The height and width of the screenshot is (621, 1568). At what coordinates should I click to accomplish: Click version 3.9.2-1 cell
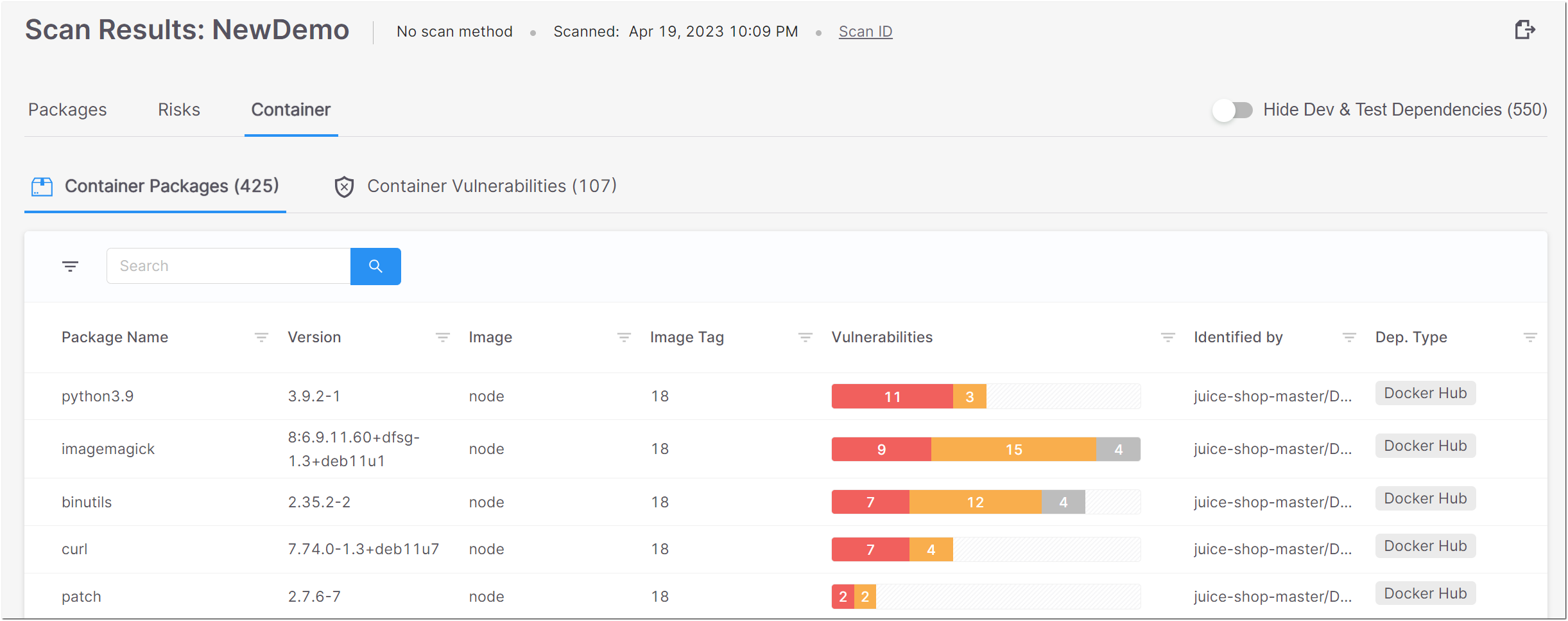pyautogui.click(x=314, y=396)
